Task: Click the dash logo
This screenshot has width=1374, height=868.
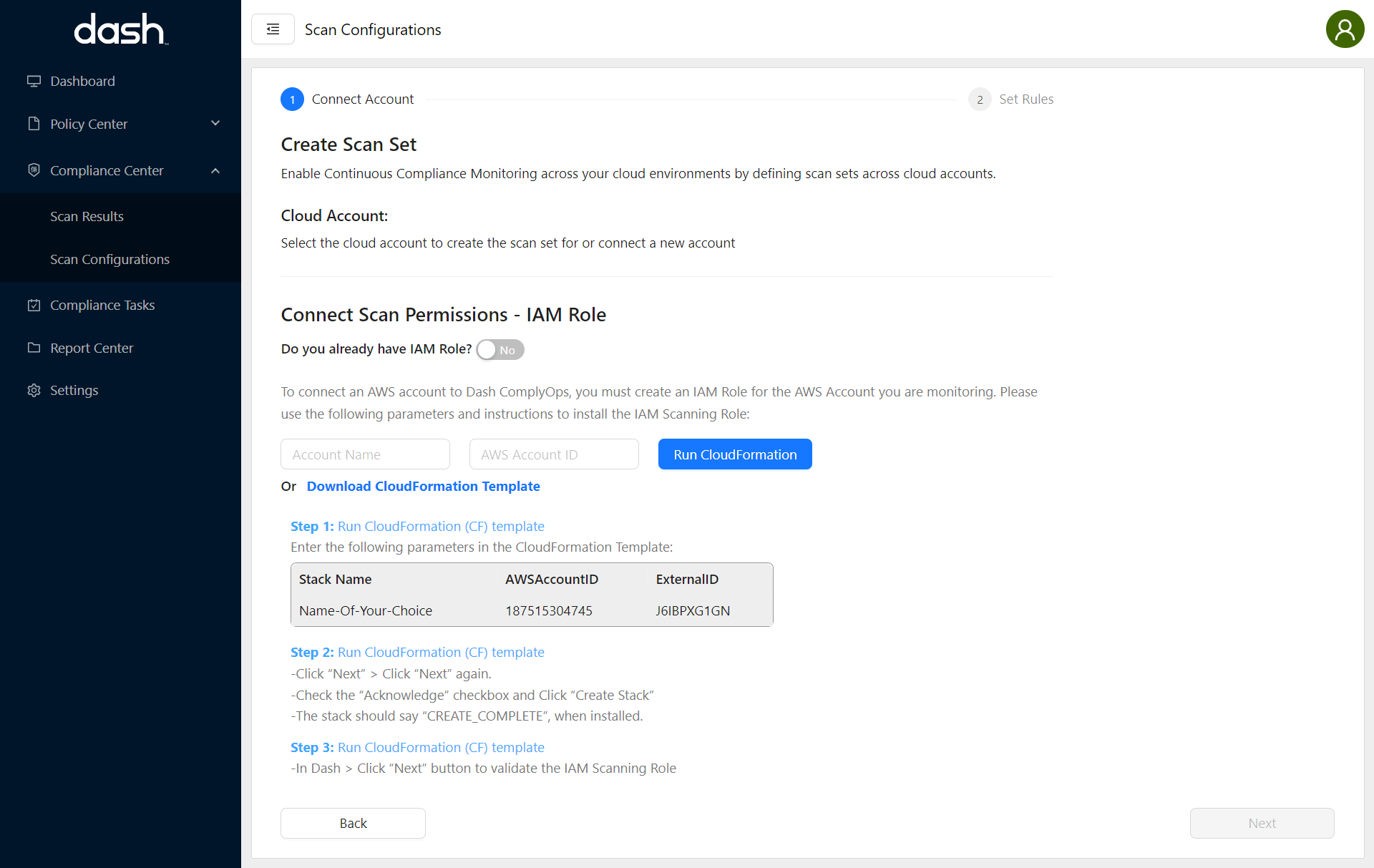Action: point(120,29)
